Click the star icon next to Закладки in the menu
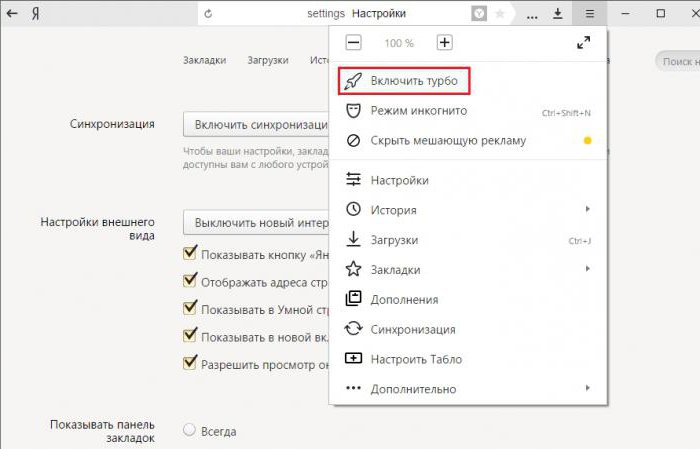Viewport: 700px width, 449px height. 353,269
